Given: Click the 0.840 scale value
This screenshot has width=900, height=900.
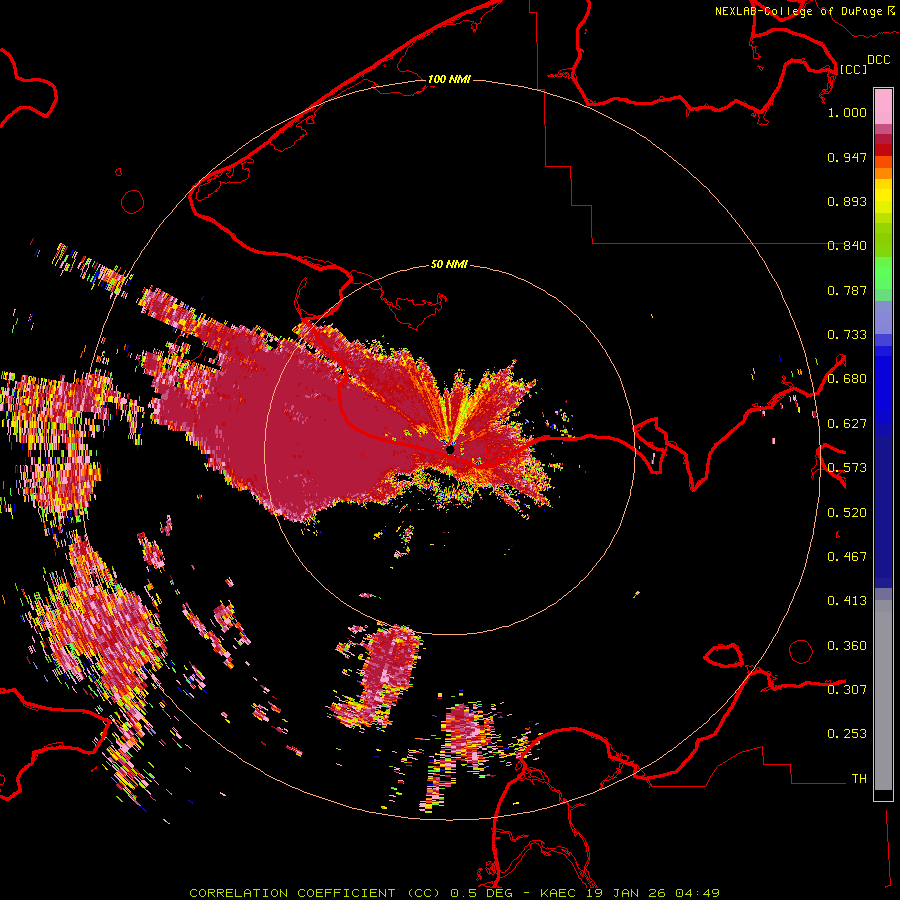Looking at the screenshot, I should tap(847, 246).
